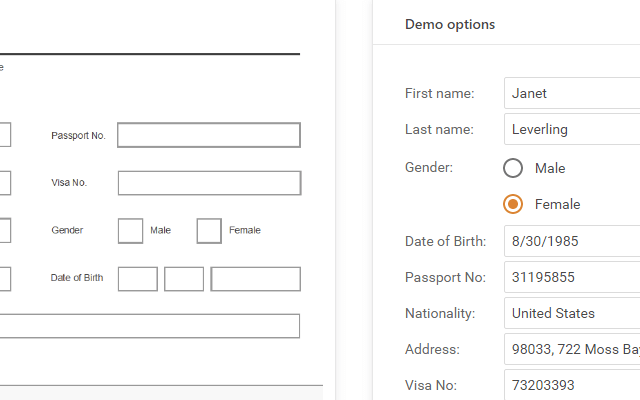This screenshot has width=640, height=400.
Task: Select the Male radio button in Demo options
Action: pos(513,168)
